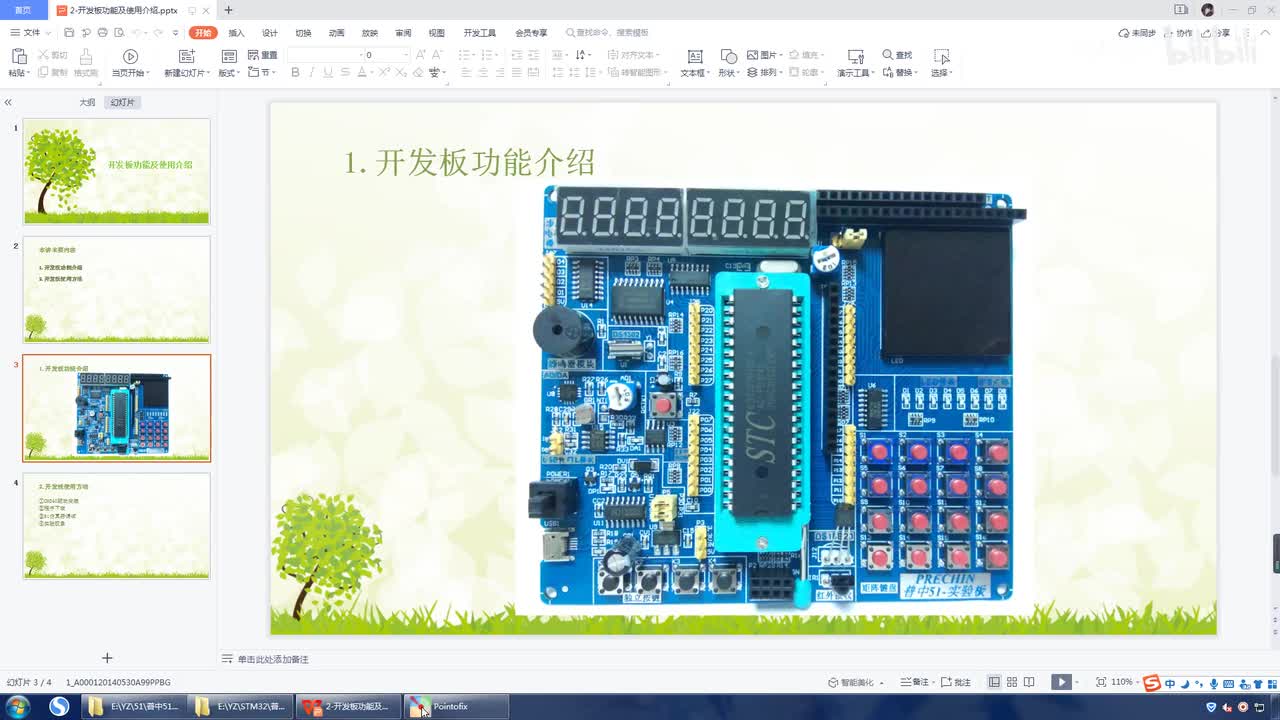Increase the font size (A+)
The image size is (1280, 720).
tap(421, 55)
